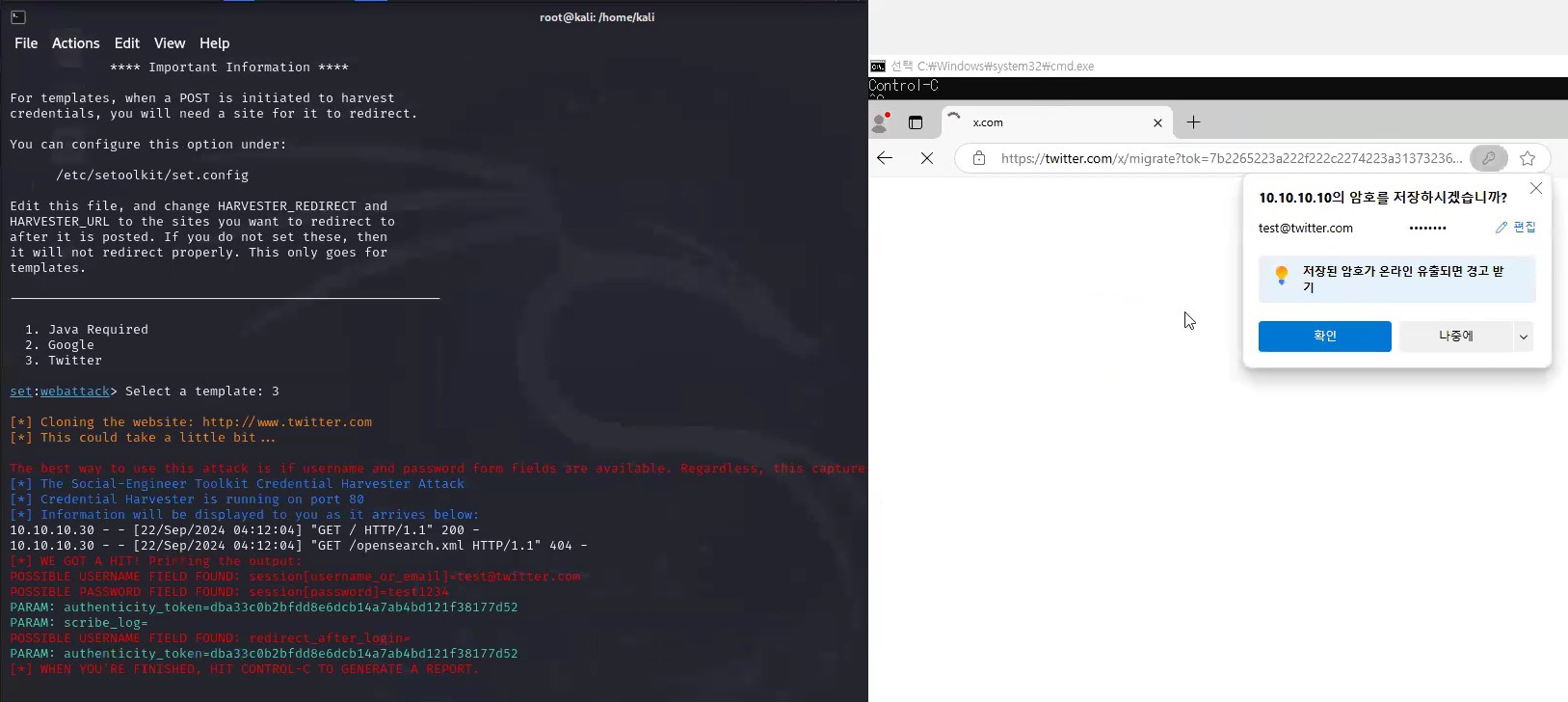The width and height of the screenshot is (1568, 702).
Task: Expand the dropdown arrow next to 나중에
Action: click(1523, 337)
